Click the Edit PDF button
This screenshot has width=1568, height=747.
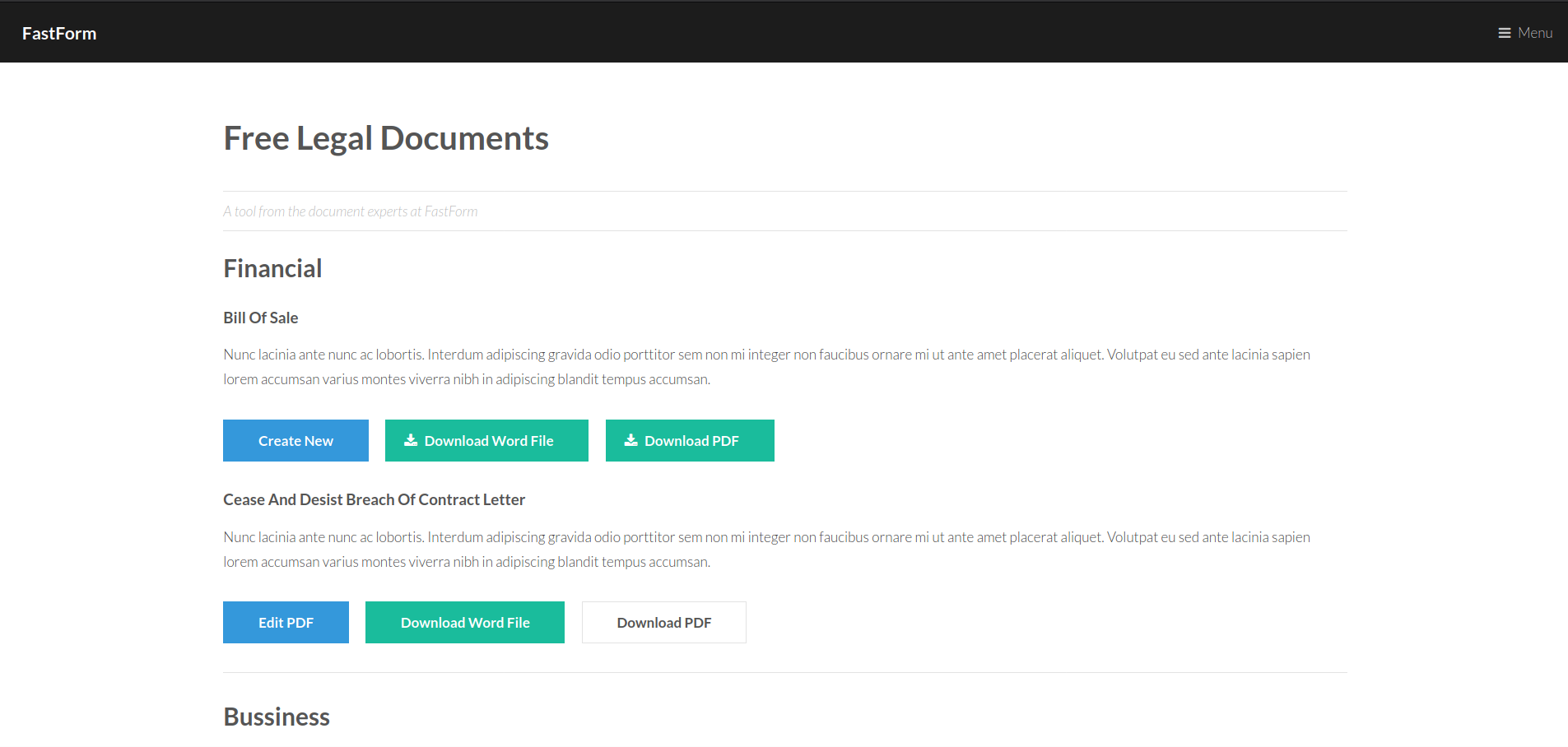286,623
